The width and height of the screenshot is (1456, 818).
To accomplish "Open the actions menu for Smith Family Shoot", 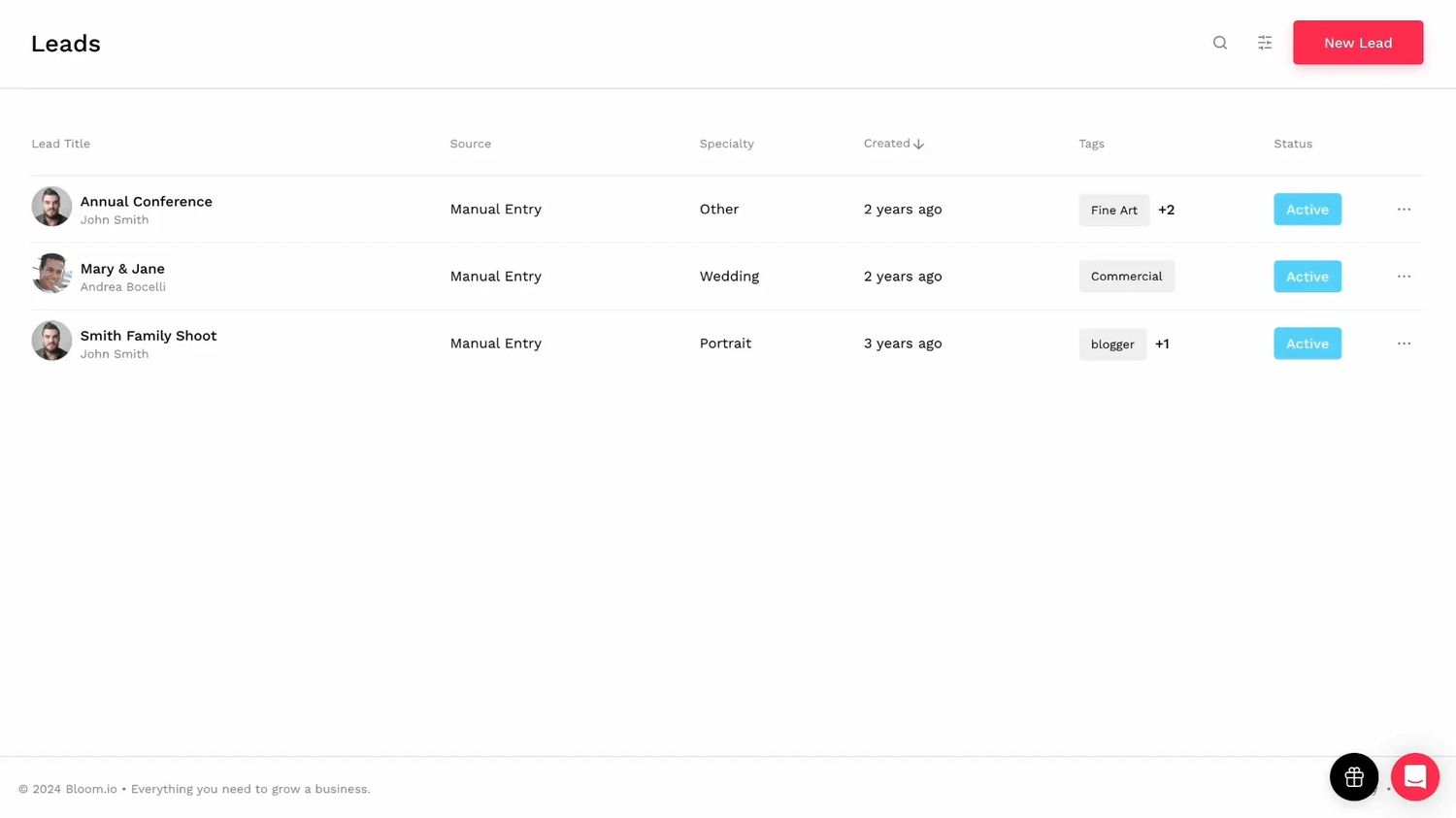I will tap(1404, 343).
